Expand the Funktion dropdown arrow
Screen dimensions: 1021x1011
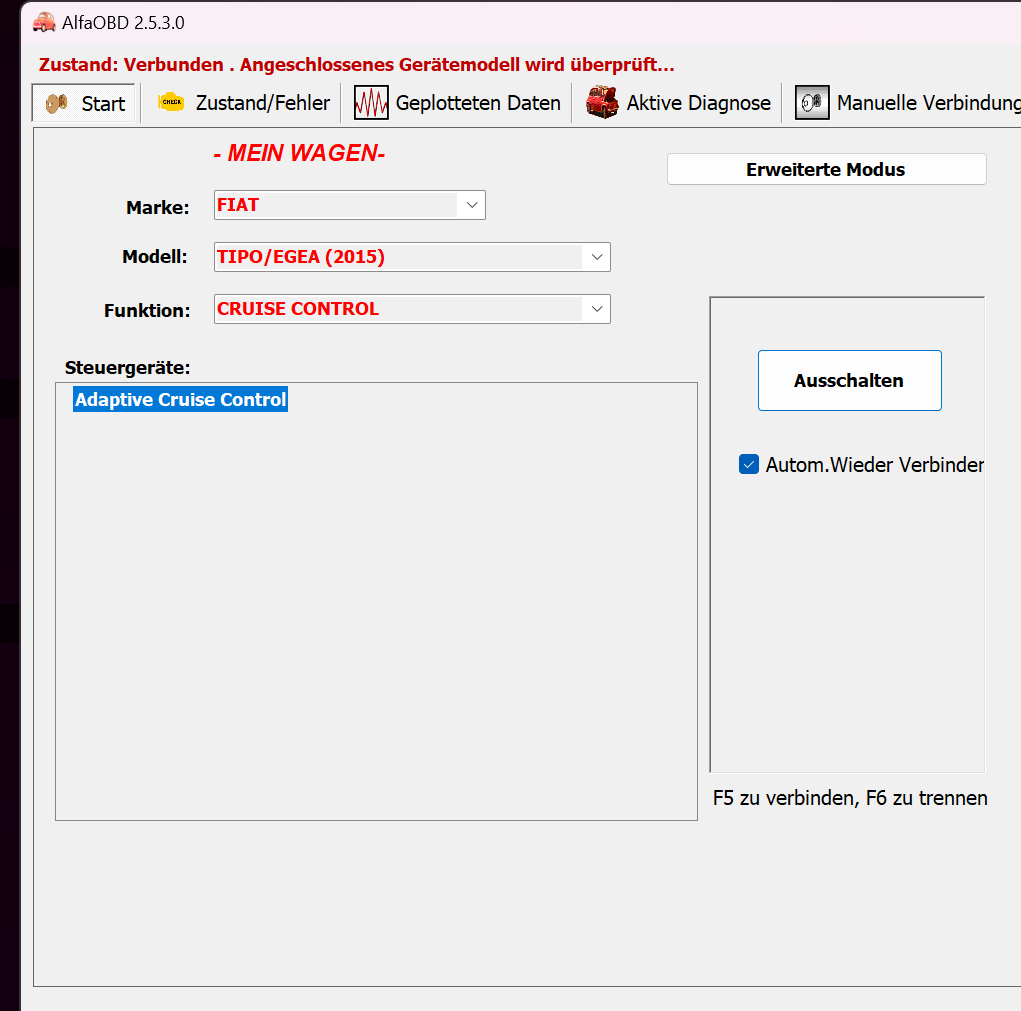596,309
